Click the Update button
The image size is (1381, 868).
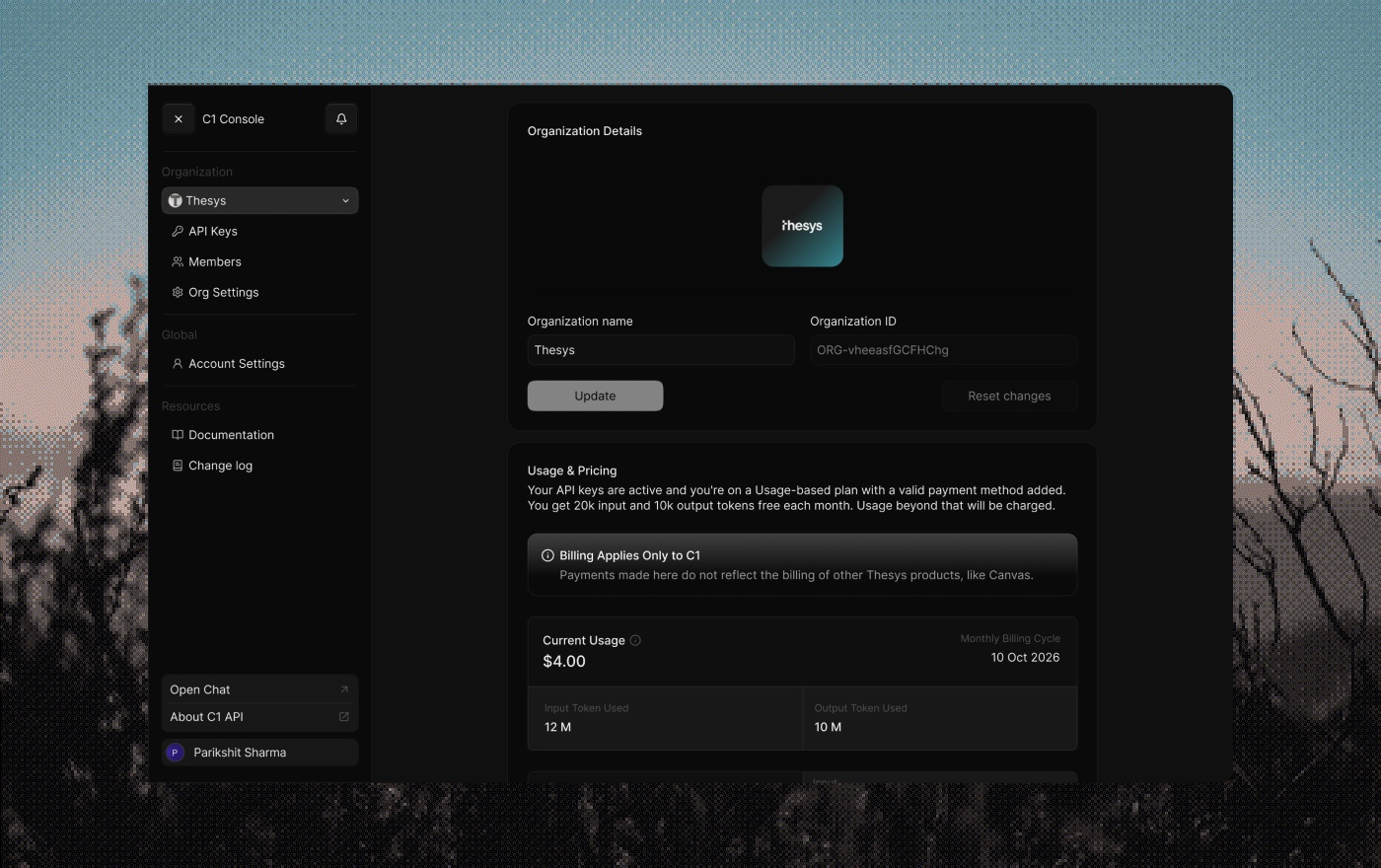595,396
